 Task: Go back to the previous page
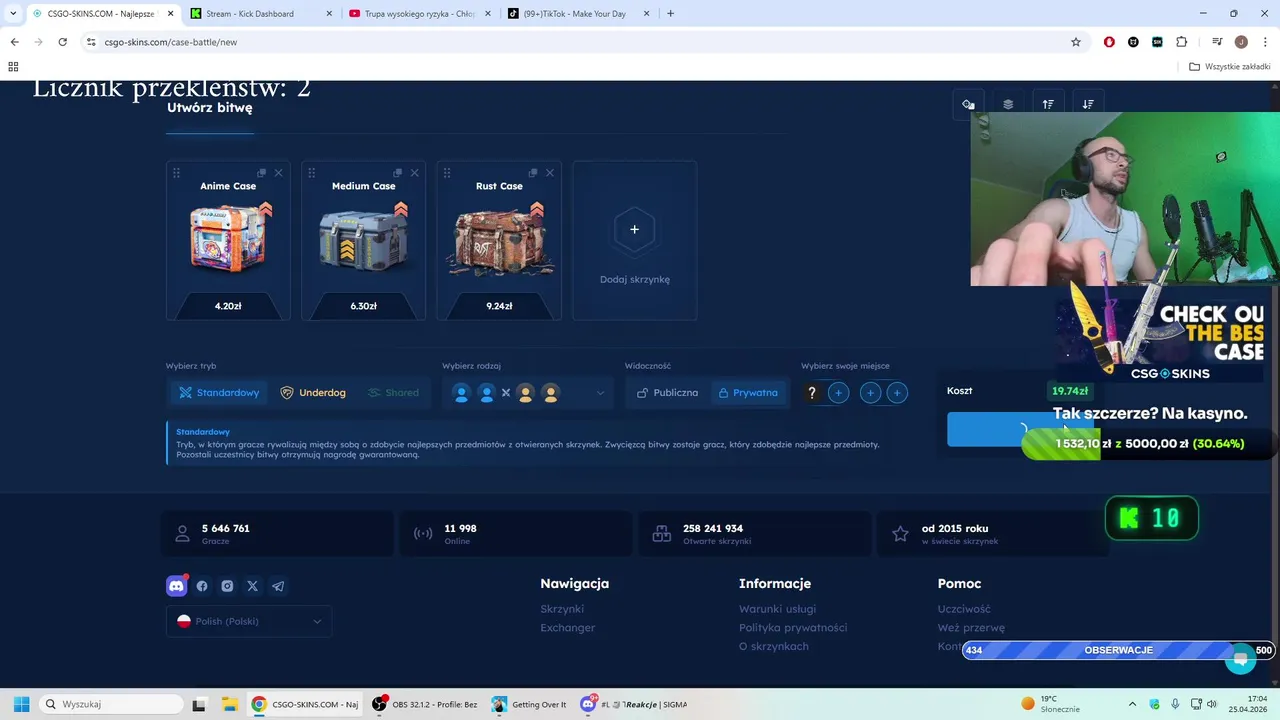[14, 42]
